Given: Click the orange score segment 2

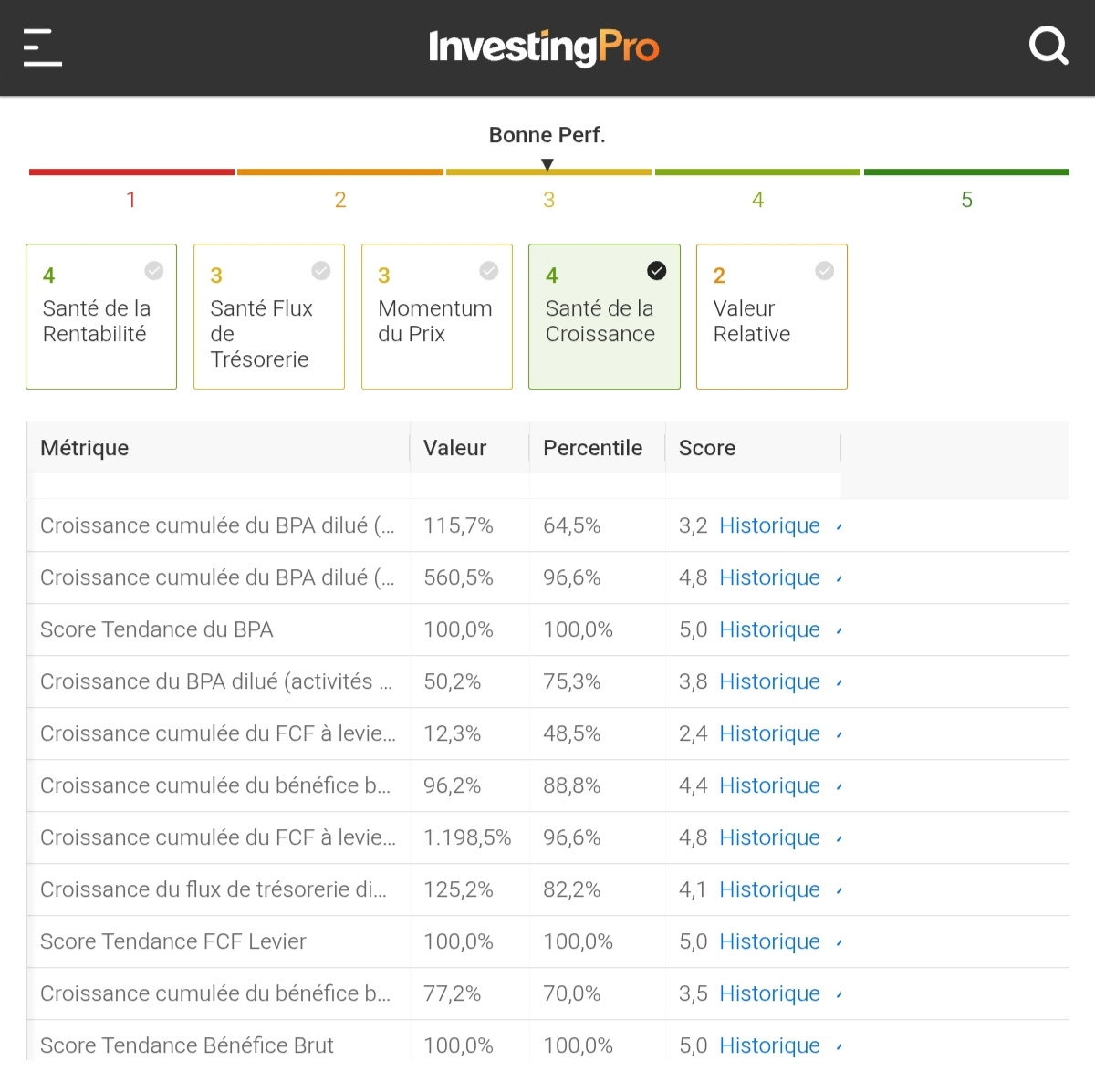Looking at the screenshot, I should coord(340,172).
